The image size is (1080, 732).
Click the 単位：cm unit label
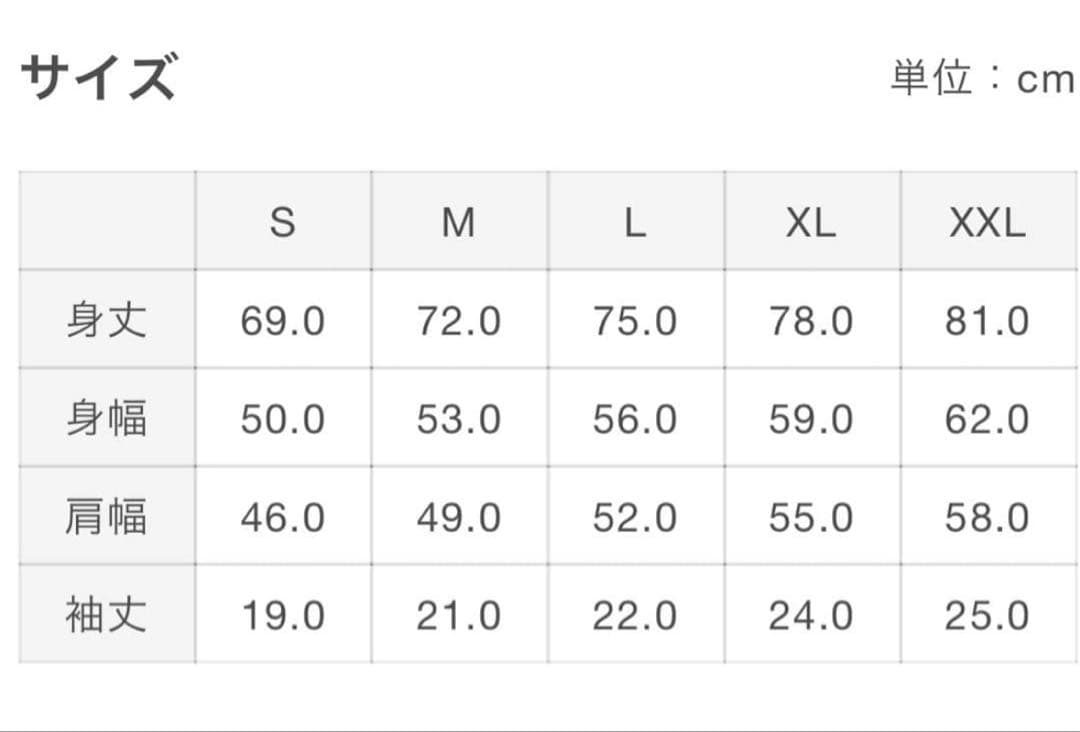981,78
